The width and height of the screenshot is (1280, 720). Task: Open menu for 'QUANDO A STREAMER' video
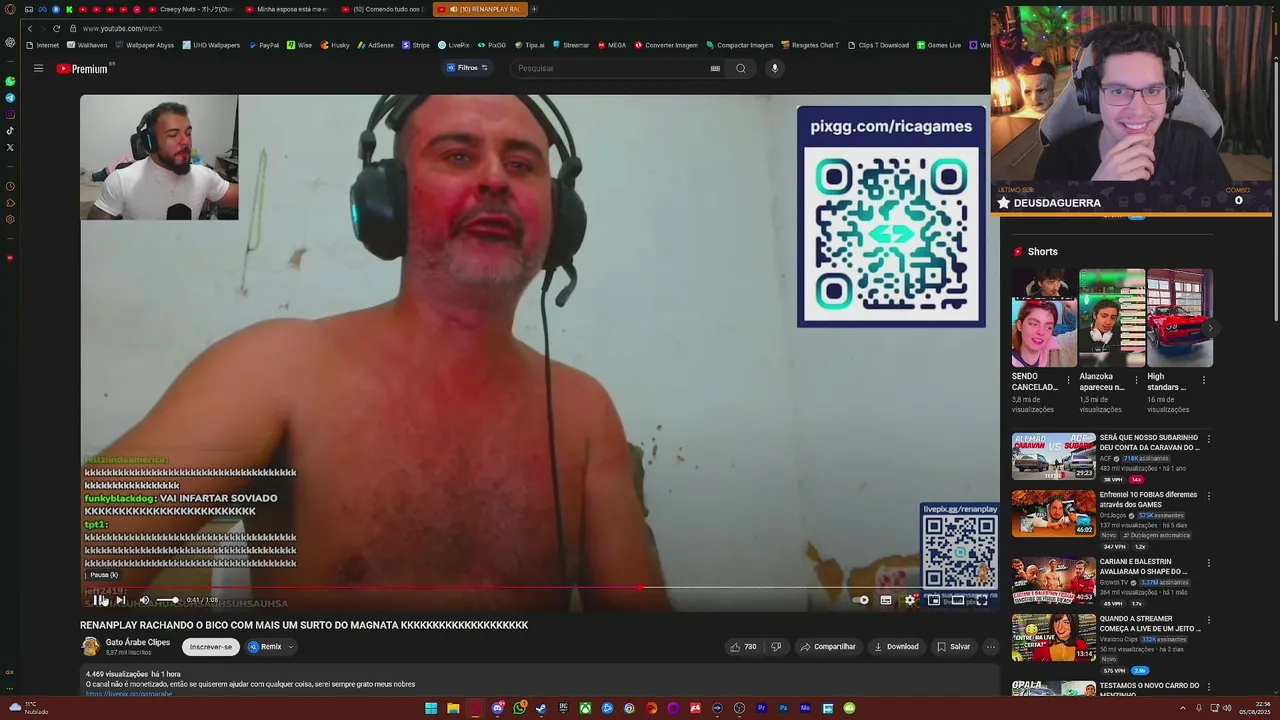click(x=1209, y=620)
